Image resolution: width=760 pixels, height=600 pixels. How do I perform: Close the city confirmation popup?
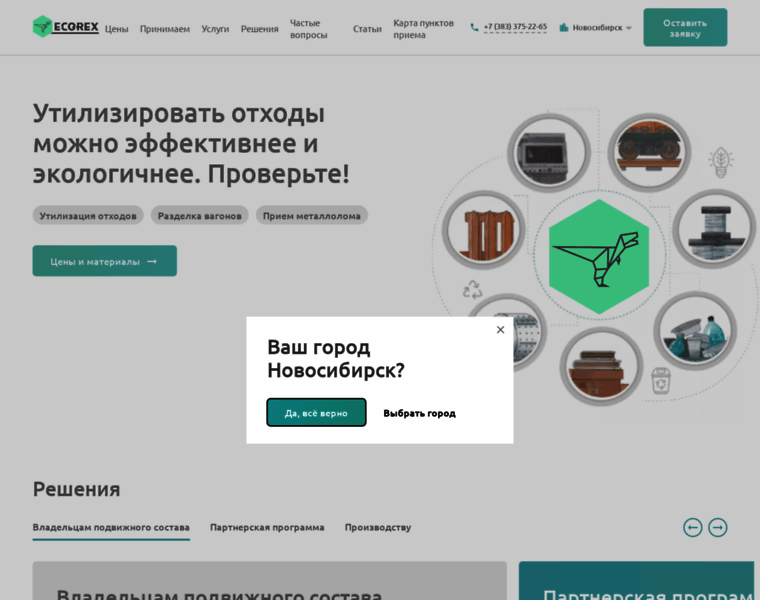pyautogui.click(x=500, y=330)
